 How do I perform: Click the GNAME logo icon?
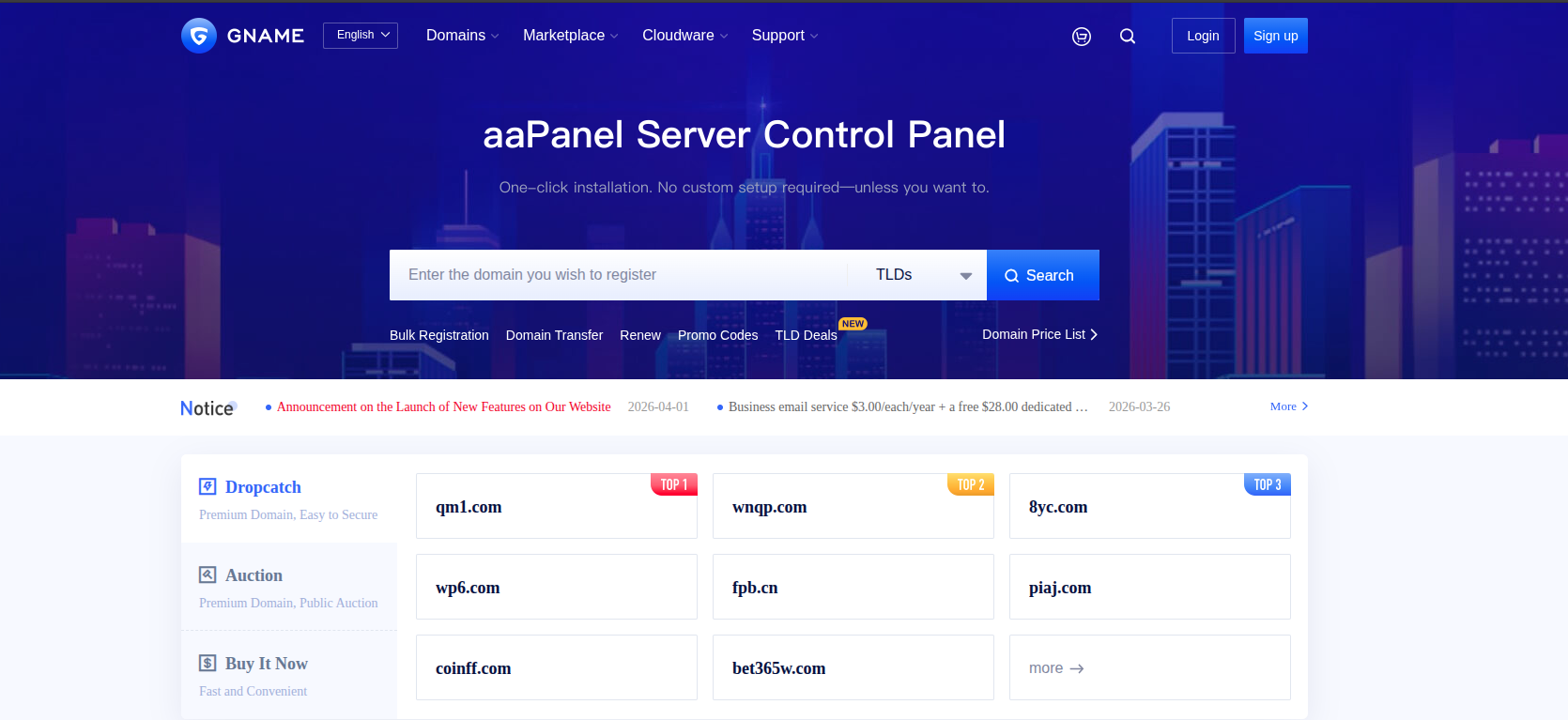[x=199, y=36]
